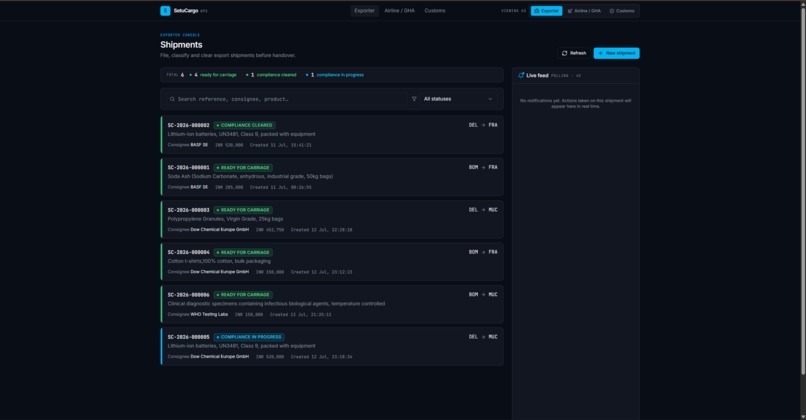
Task: Click the plus icon on New shipment
Action: (x=600, y=53)
